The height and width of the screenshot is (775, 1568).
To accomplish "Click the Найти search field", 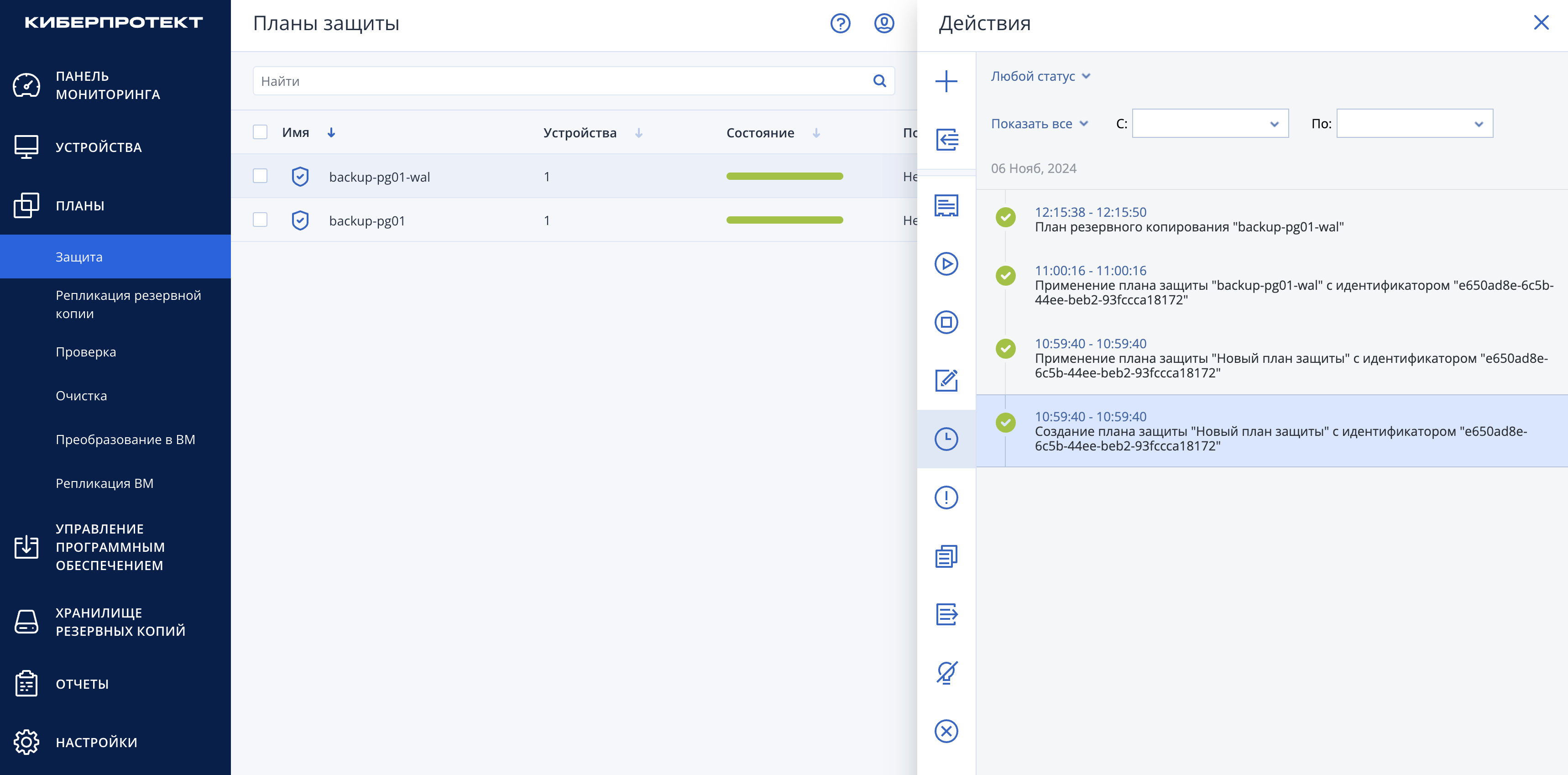I will click(x=573, y=81).
